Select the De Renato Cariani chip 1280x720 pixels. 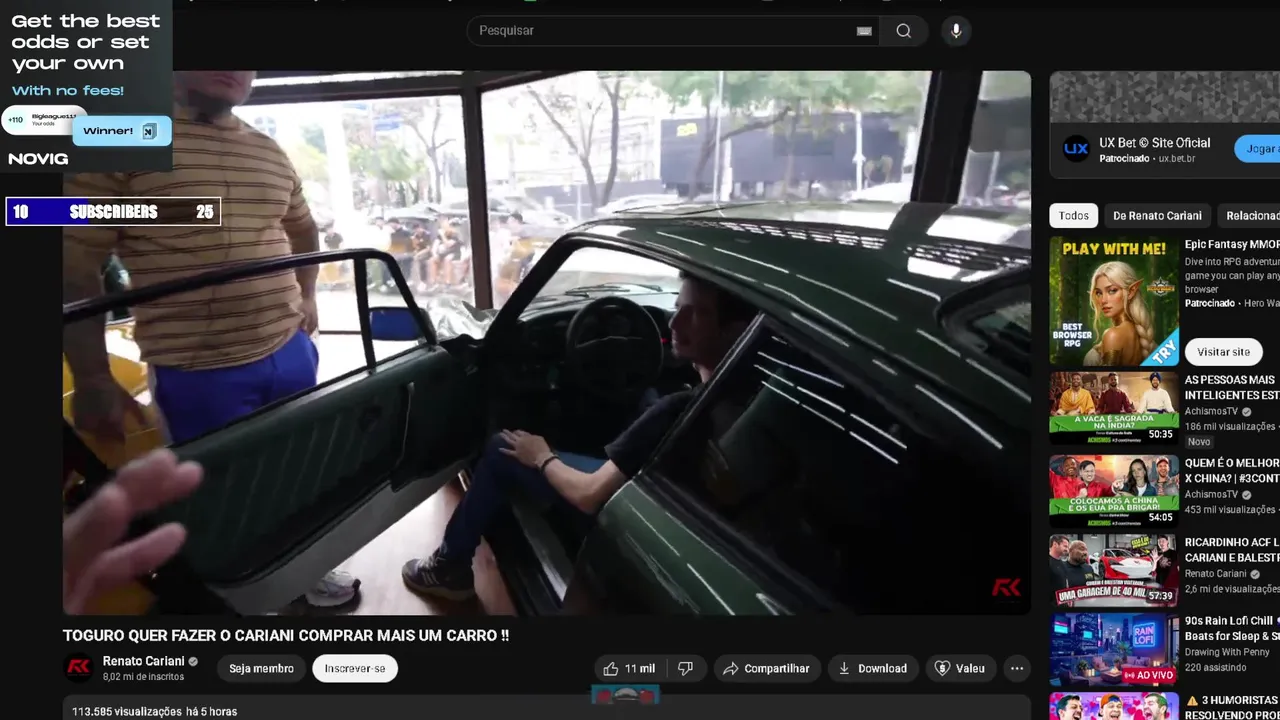[1157, 215]
